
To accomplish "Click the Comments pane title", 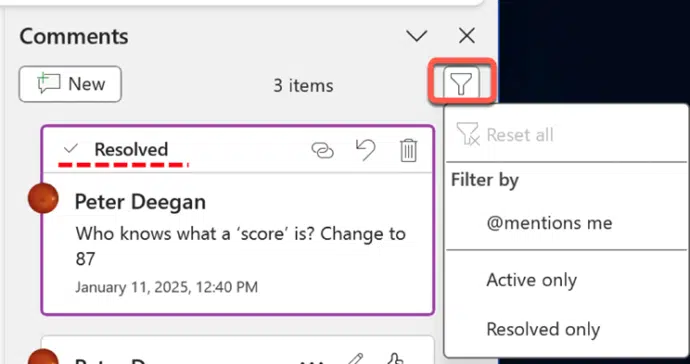I will point(74,36).
